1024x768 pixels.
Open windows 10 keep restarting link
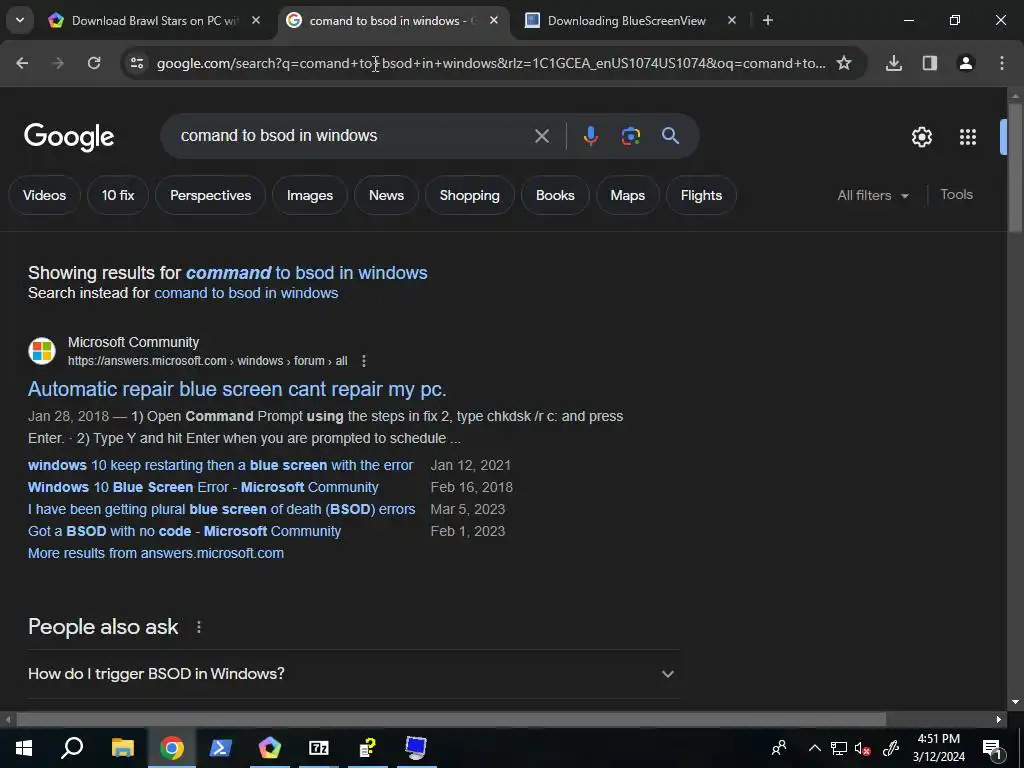pos(221,465)
